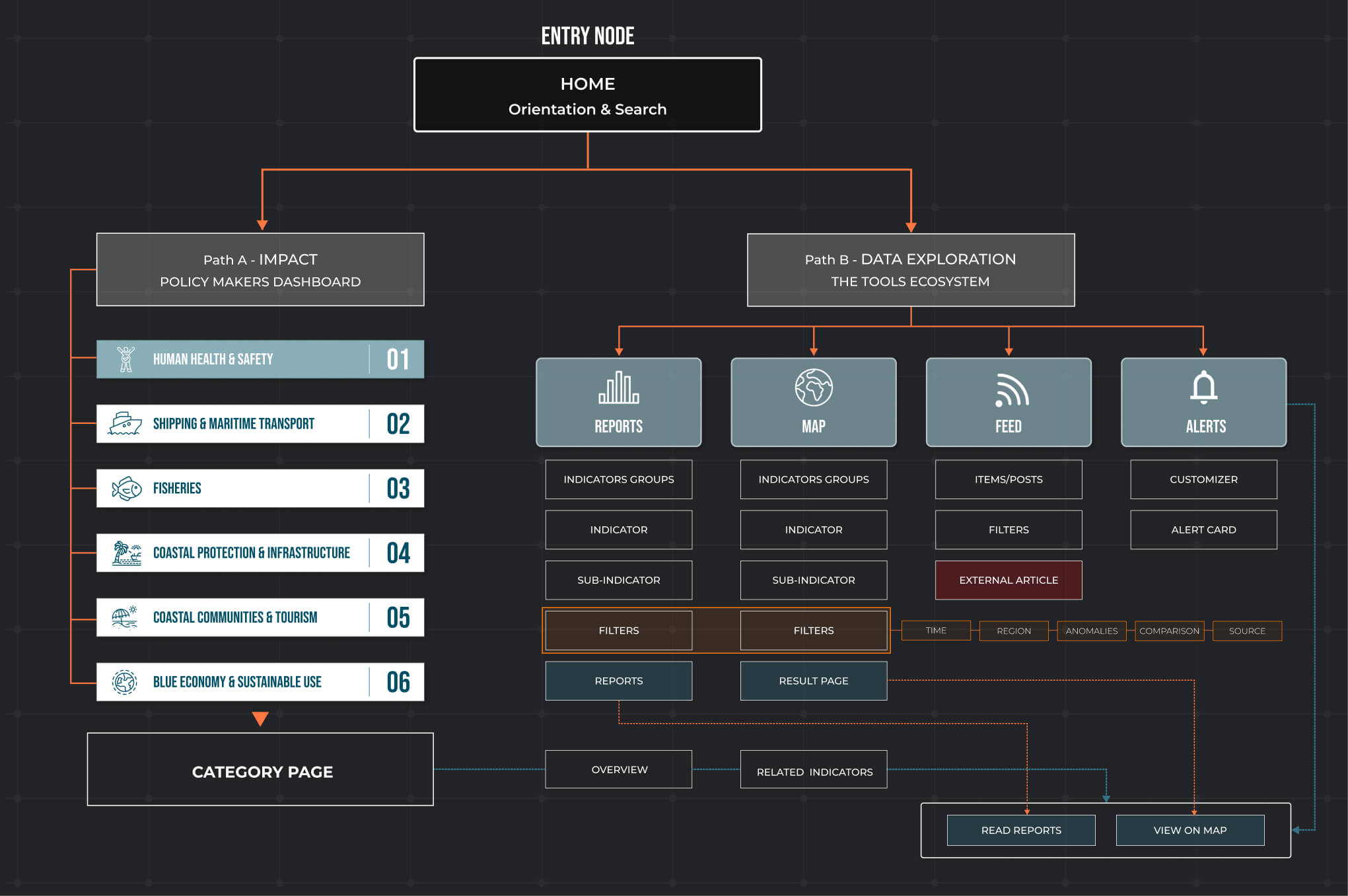Click the Anomalies filter tag
Image resolution: width=1348 pixels, height=896 pixels.
(x=1092, y=631)
